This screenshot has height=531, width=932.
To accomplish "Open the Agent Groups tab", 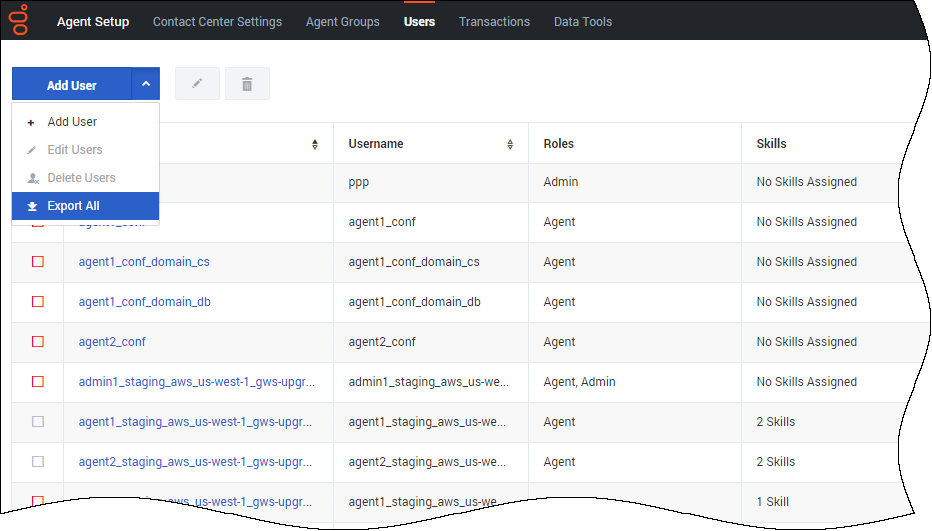I will pyautogui.click(x=343, y=21).
